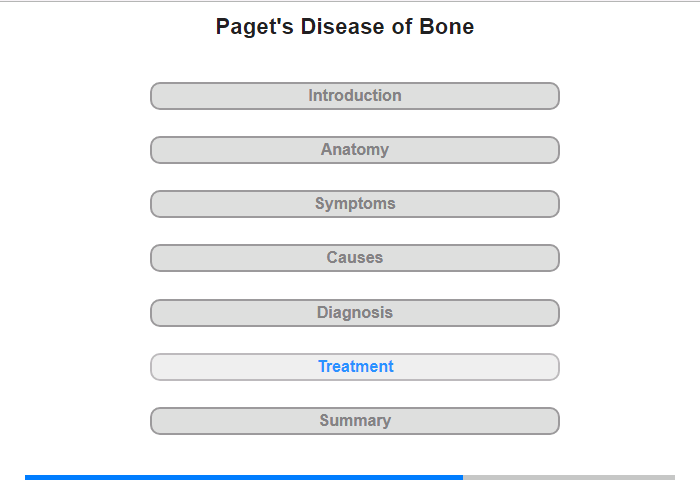Image resolution: width=700 pixels, height=480 pixels.
Task: Click the highlighted Treatment button
Action: coord(355,367)
